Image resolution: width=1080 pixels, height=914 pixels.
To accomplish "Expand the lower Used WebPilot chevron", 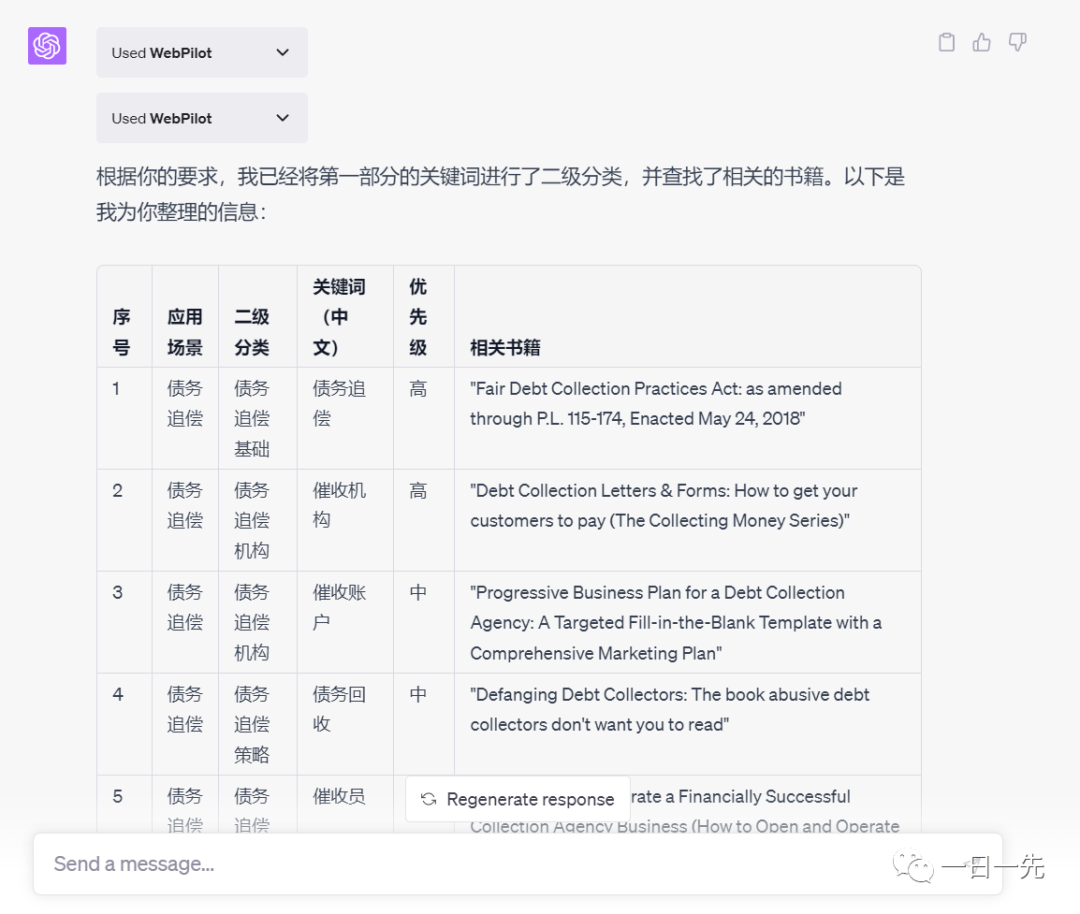I will [283, 118].
